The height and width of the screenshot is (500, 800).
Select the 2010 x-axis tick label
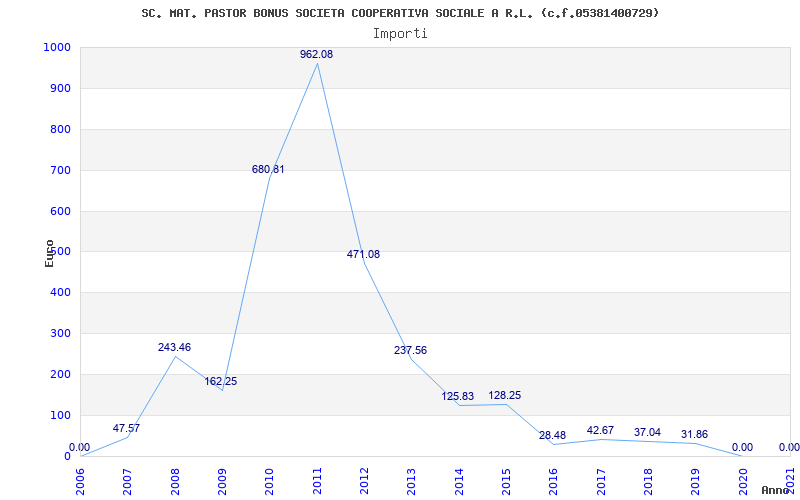coord(270,481)
